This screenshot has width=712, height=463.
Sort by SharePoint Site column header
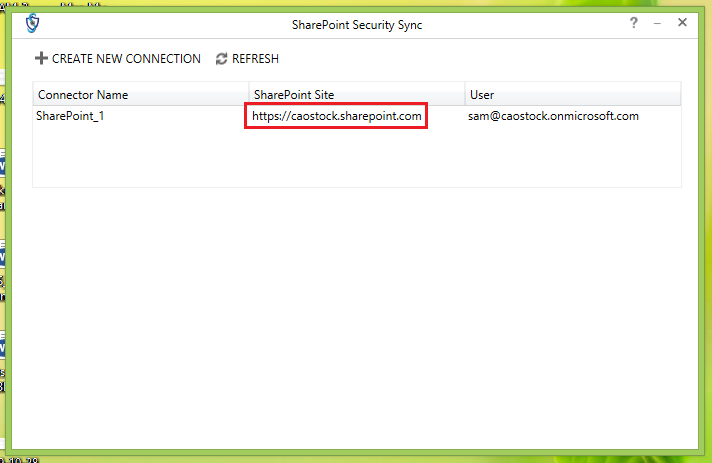[357, 94]
